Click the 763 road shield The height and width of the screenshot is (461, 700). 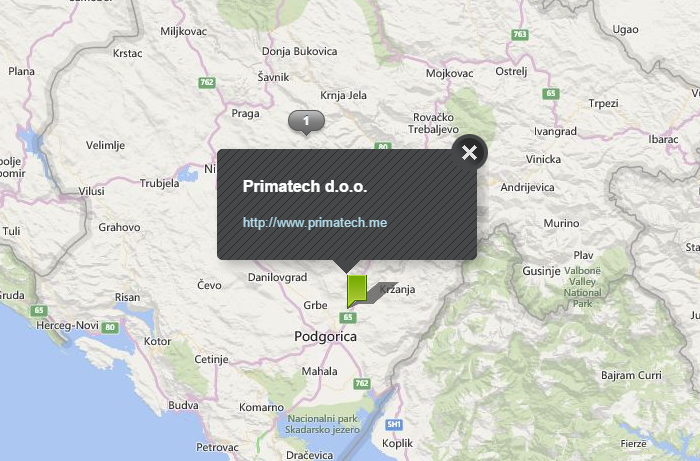point(519,34)
